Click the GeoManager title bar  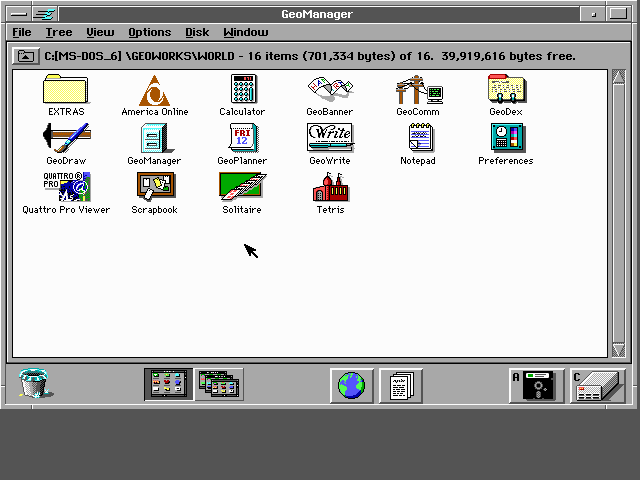(x=317, y=14)
